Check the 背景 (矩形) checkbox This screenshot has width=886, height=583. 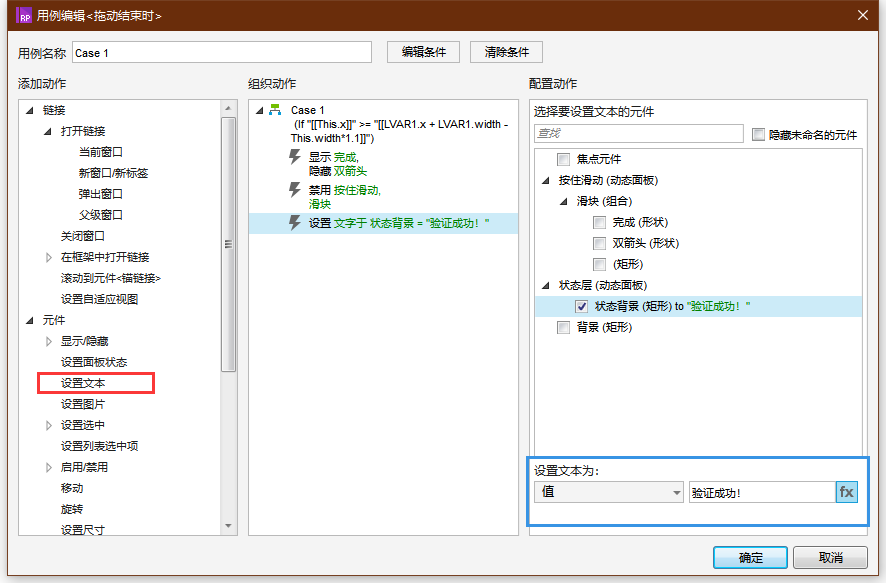pyautogui.click(x=563, y=328)
